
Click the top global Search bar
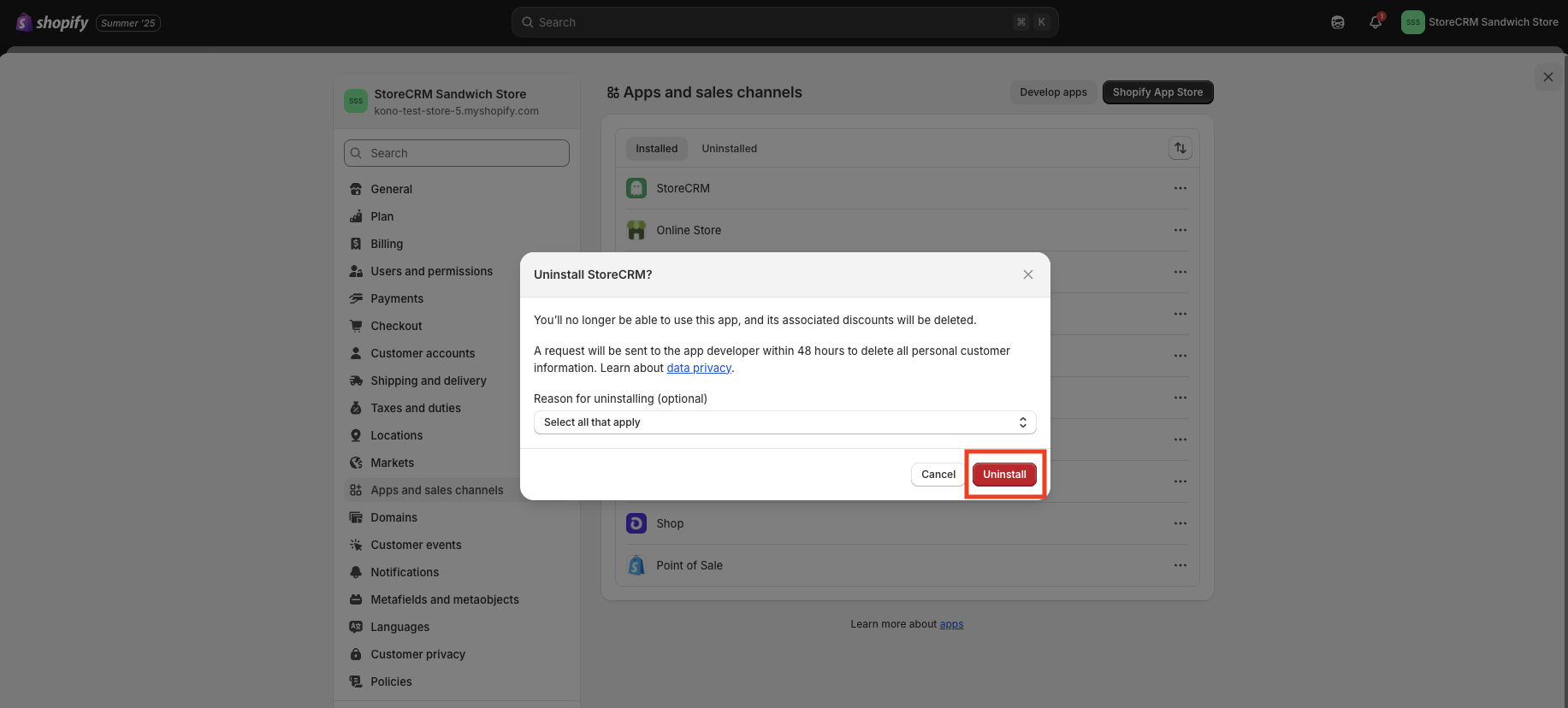[784, 22]
